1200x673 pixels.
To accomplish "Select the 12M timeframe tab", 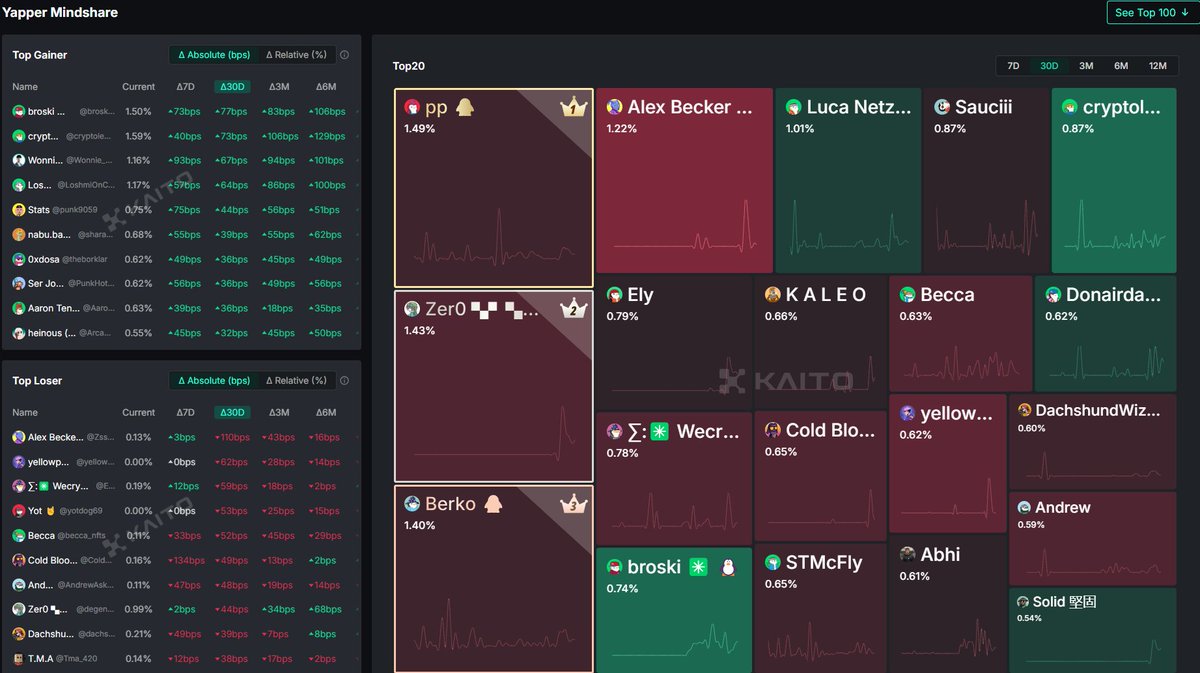I will [1158, 64].
